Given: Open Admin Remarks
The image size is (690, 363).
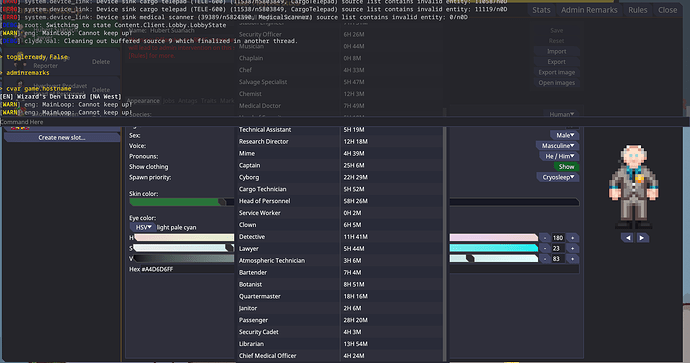Looking at the screenshot, I should (x=589, y=10).
